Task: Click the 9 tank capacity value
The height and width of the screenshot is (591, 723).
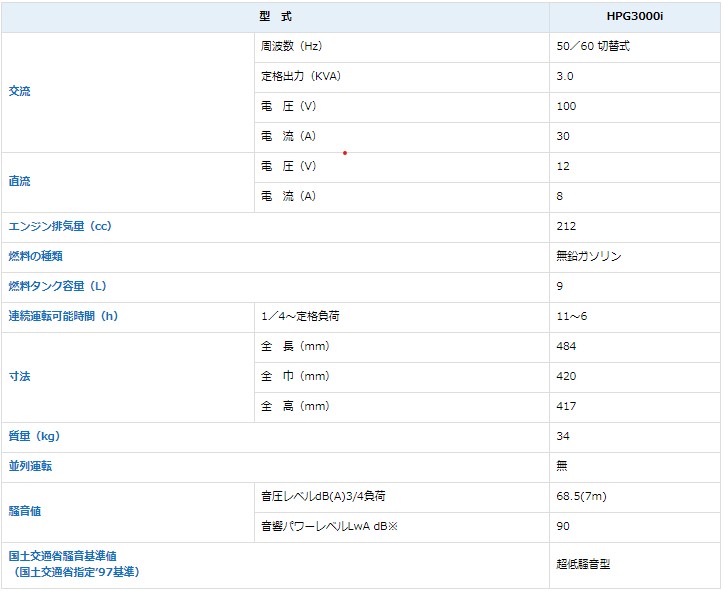Action: 560,286
